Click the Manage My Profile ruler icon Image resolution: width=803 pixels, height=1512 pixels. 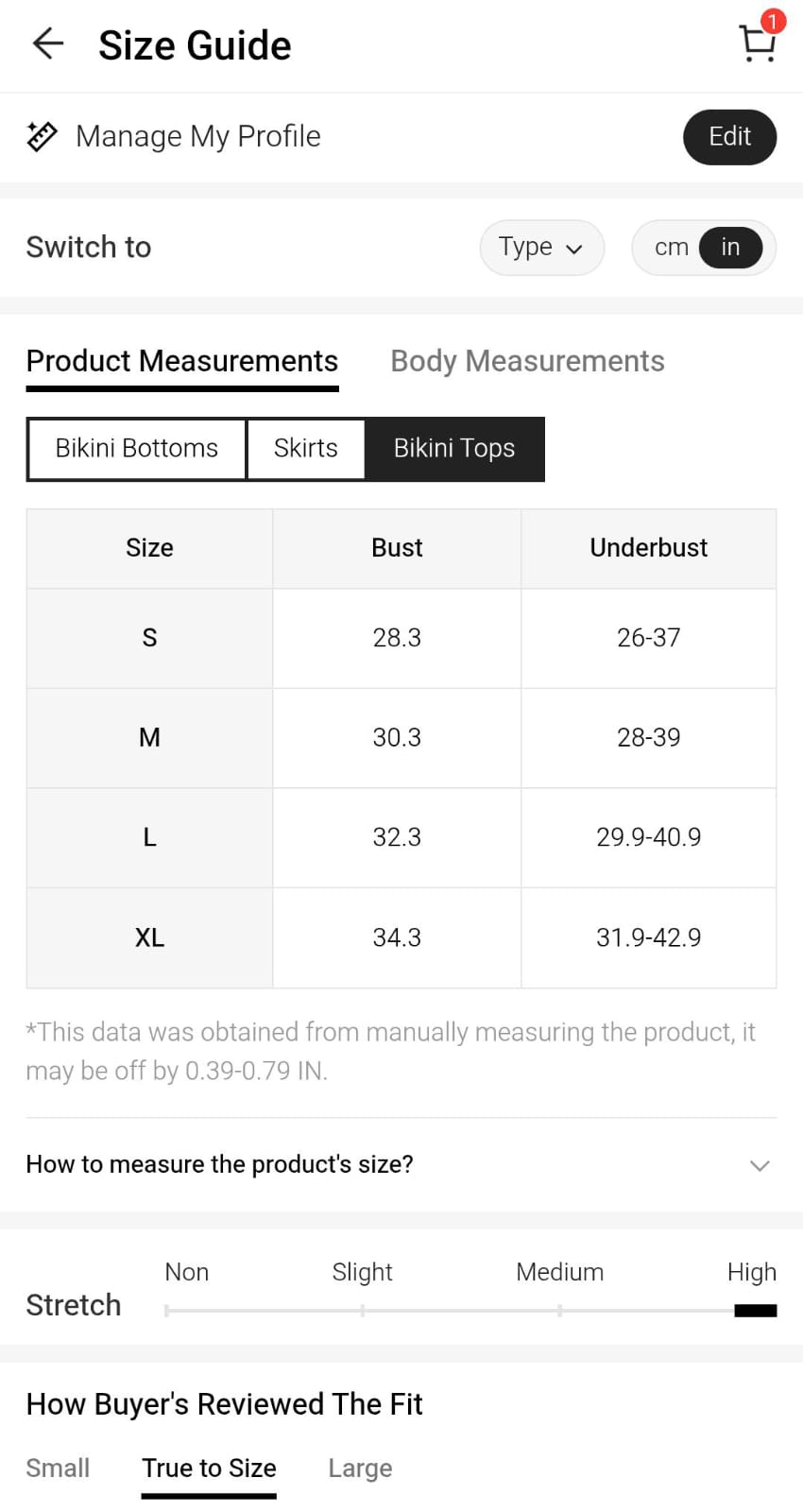tap(42, 136)
